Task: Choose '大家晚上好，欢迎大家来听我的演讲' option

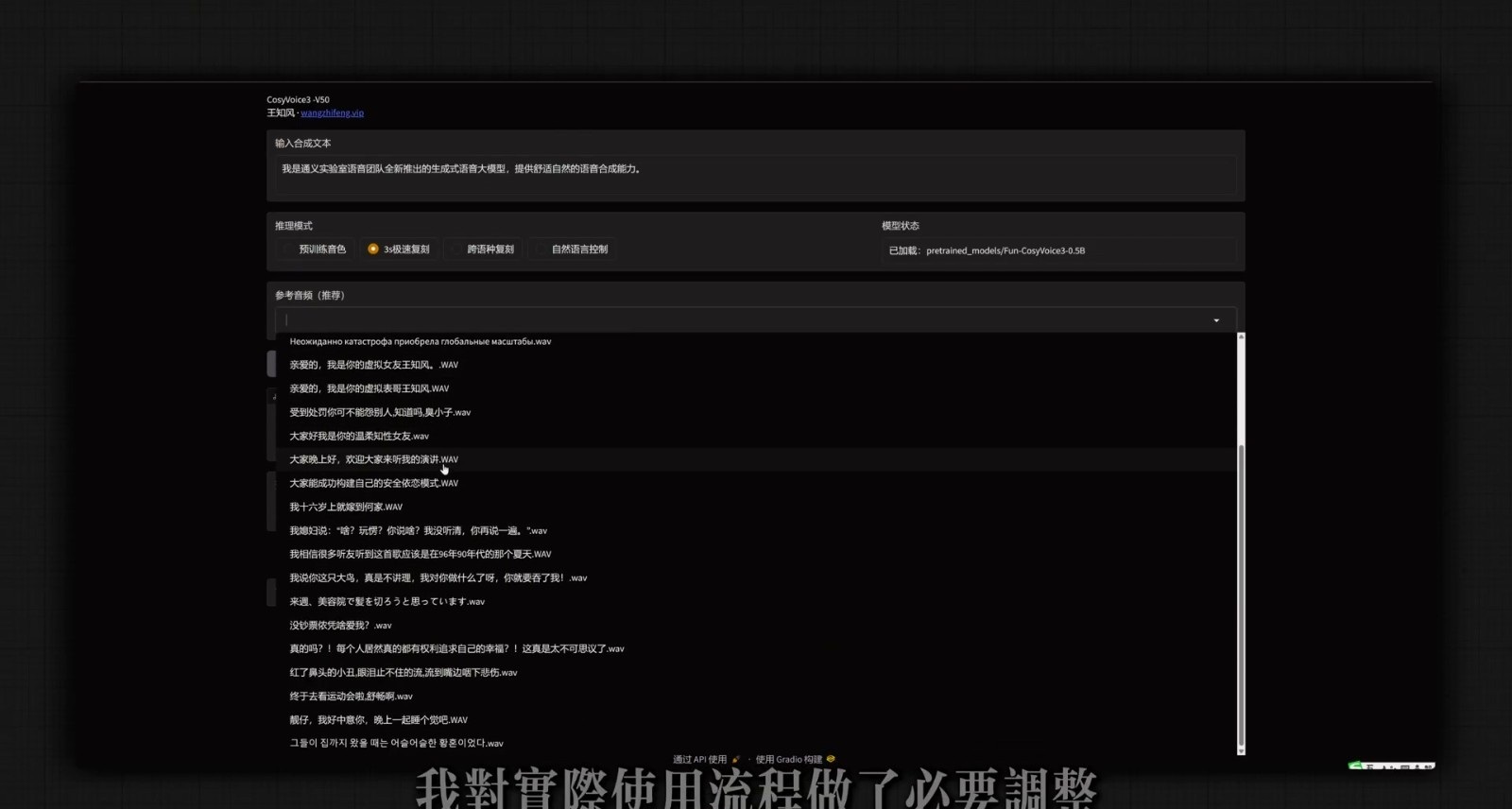Action: point(756,459)
